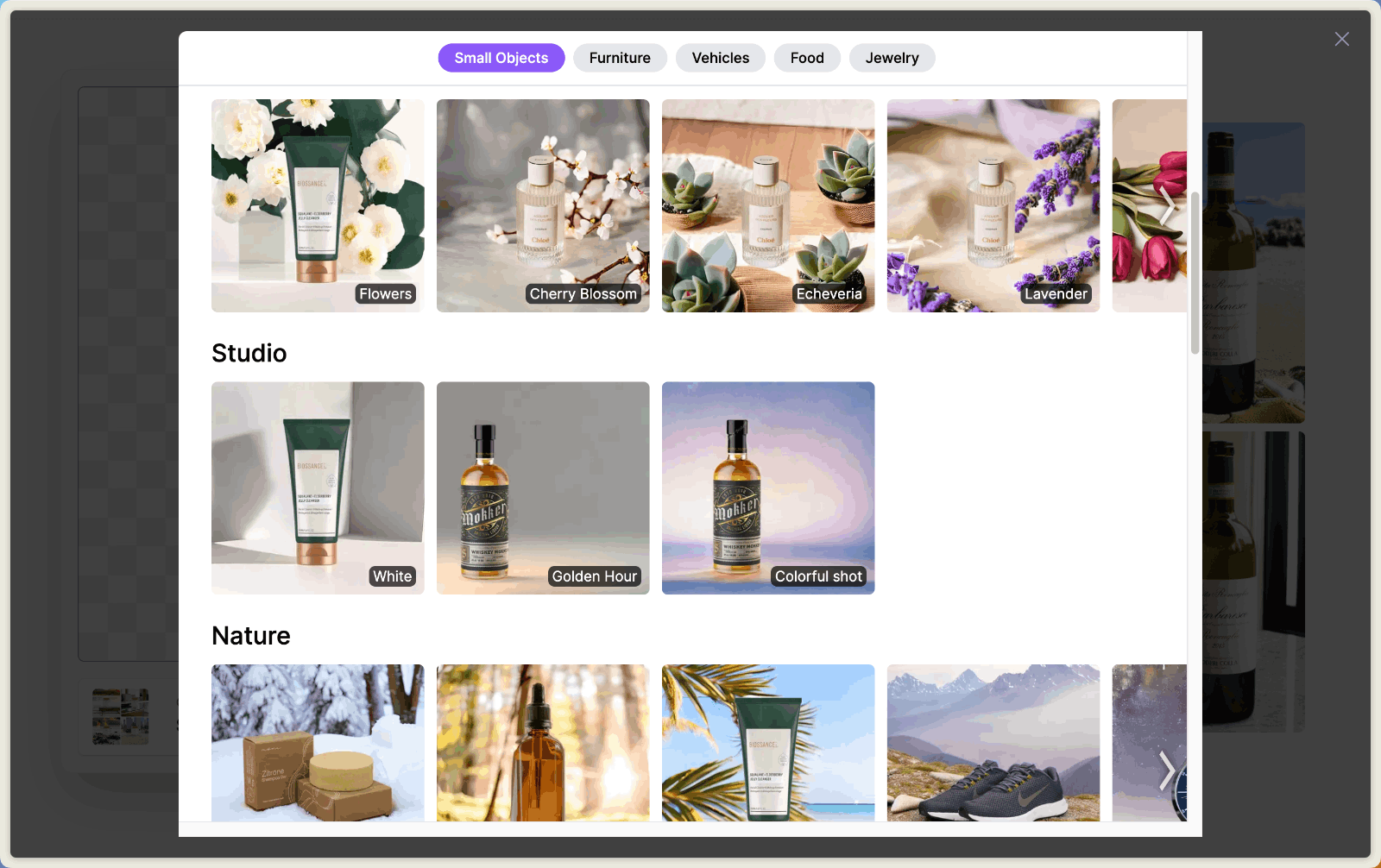Viewport: 1381px width, 868px height.
Task: Select the Cherry Blossom background thumbnail
Action: click(x=543, y=205)
